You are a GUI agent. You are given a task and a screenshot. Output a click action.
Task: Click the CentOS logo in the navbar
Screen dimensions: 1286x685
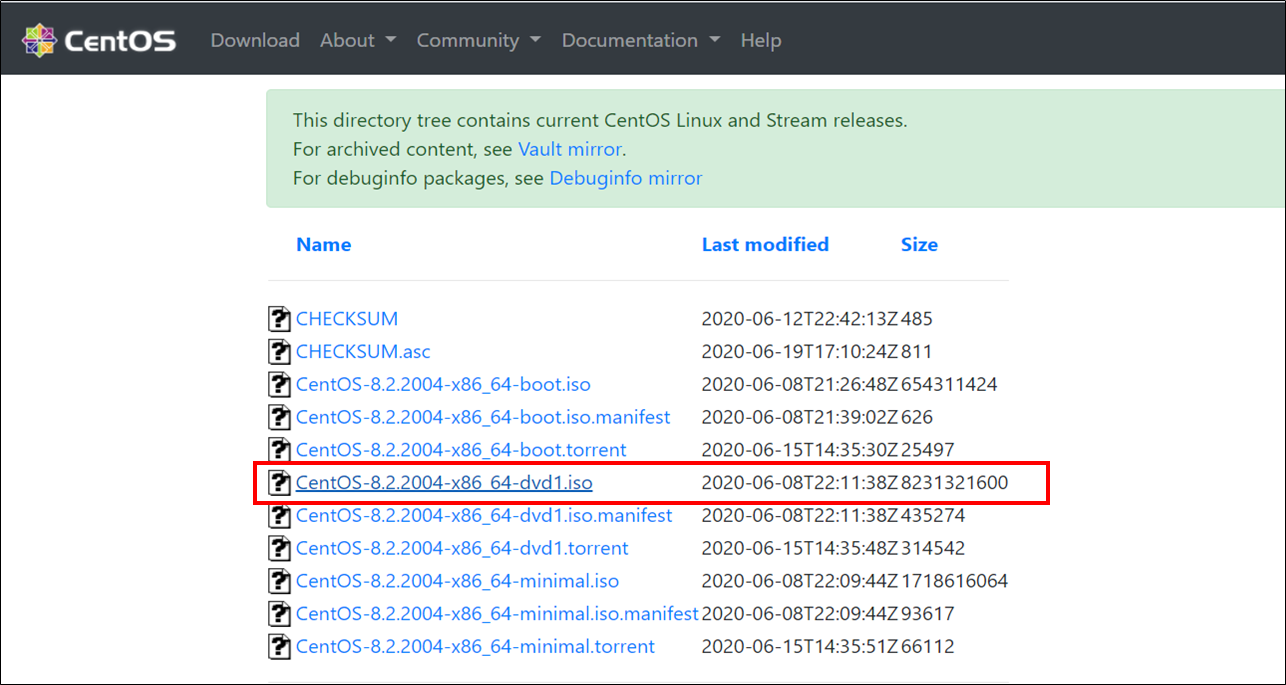point(100,41)
